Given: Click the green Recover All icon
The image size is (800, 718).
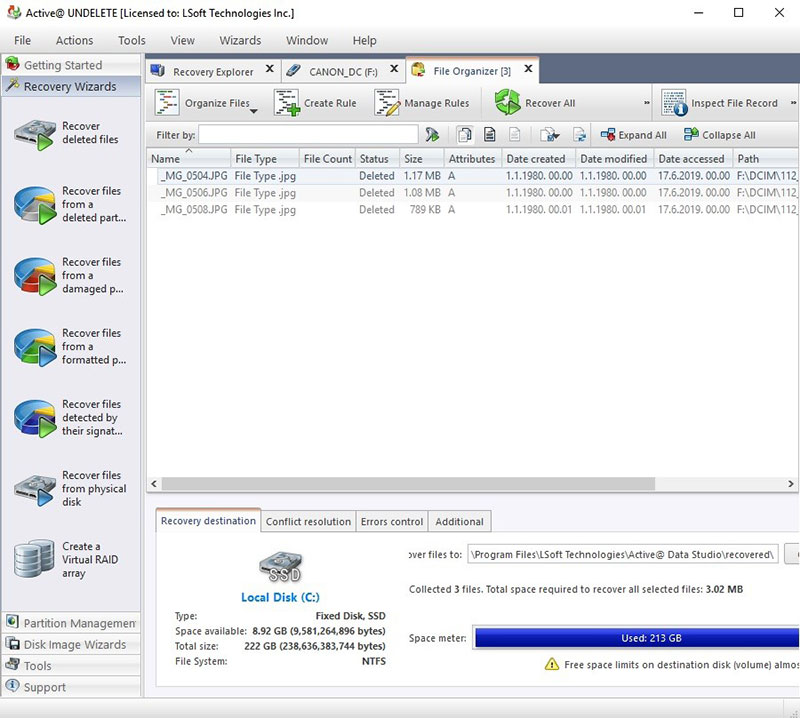Looking at the screenshot, I should tap(507, 102).
